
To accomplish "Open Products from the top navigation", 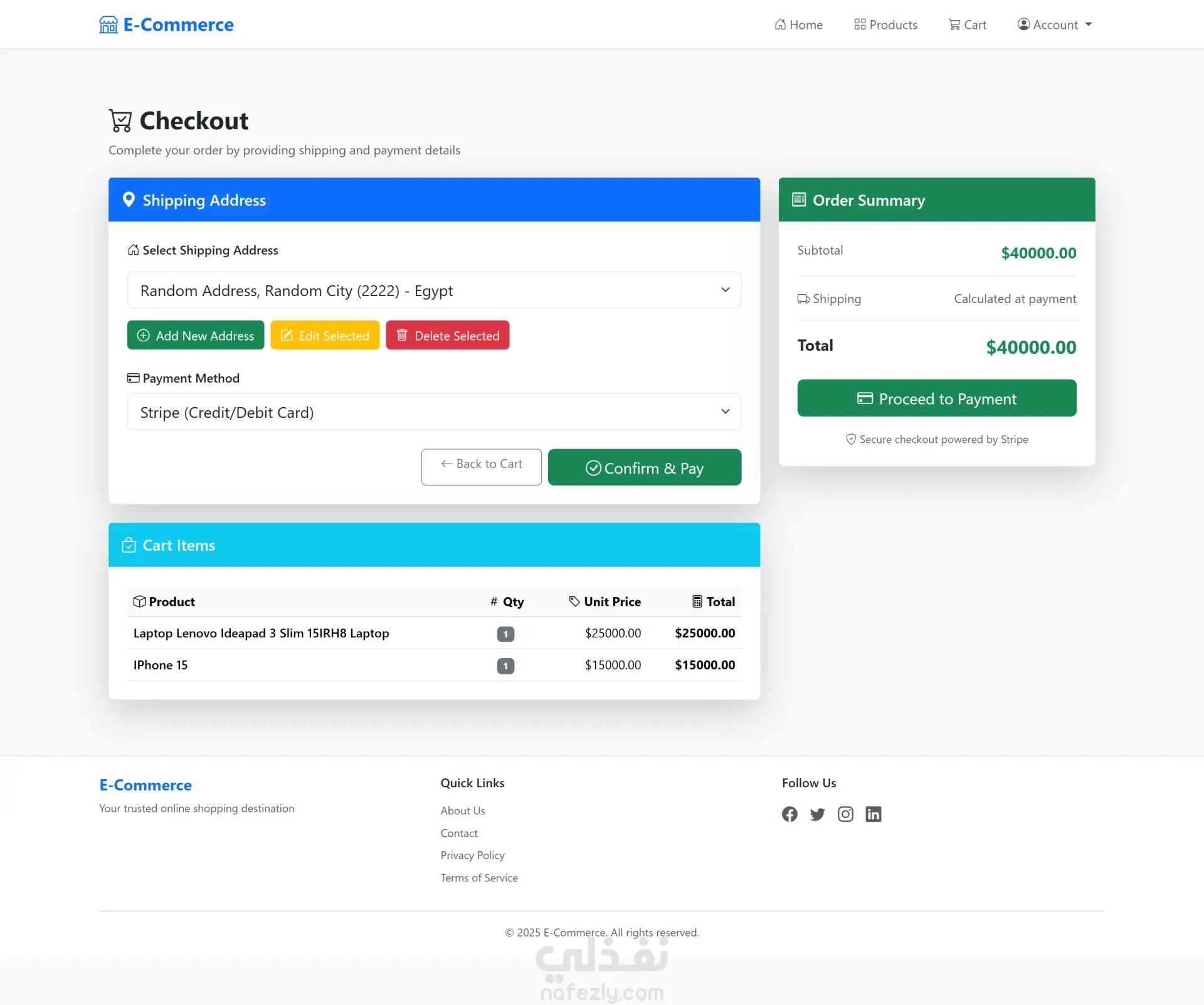I will click(885, 24).
